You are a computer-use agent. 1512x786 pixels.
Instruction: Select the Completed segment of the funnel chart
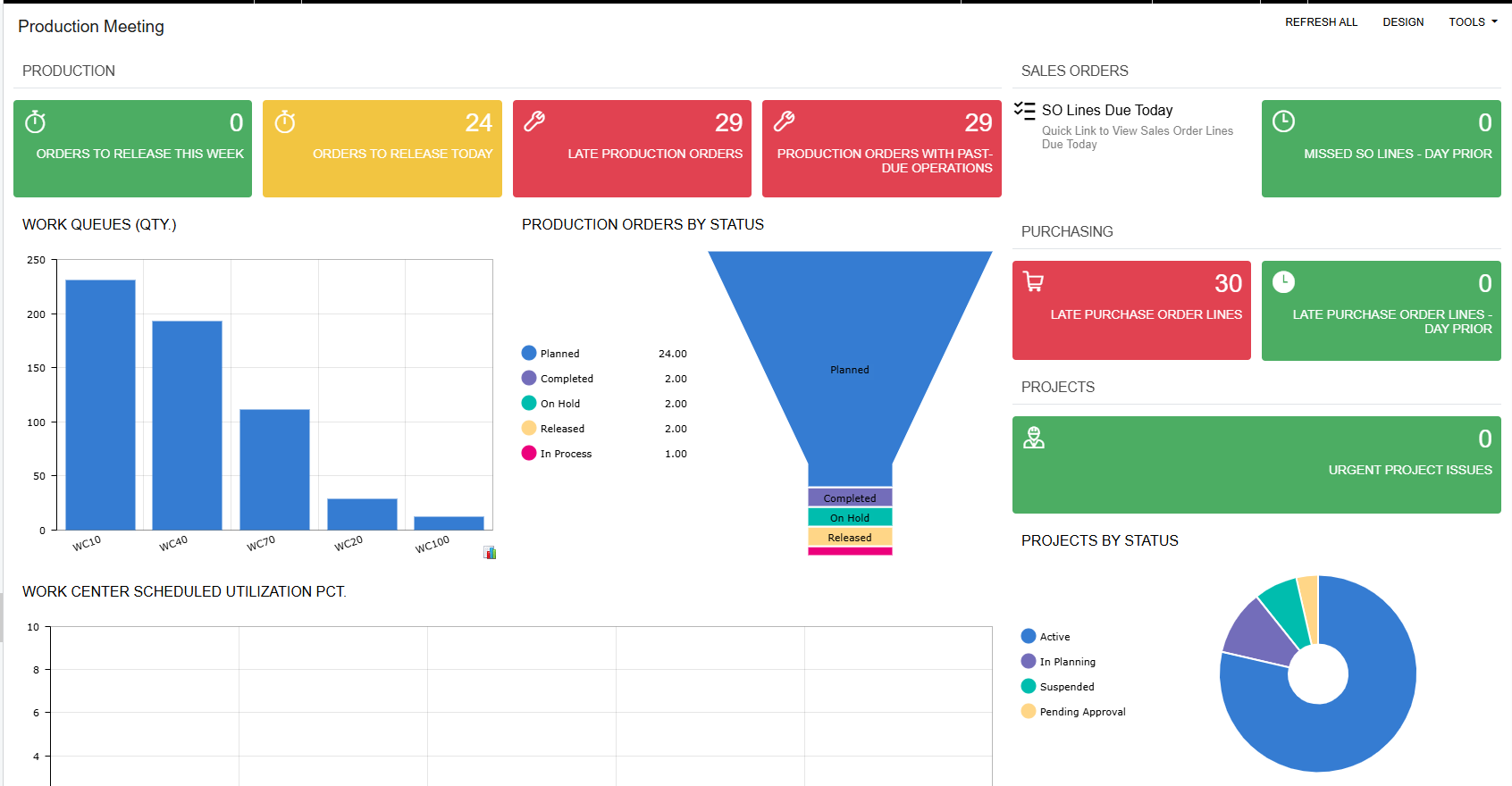[x=850, y=498]
